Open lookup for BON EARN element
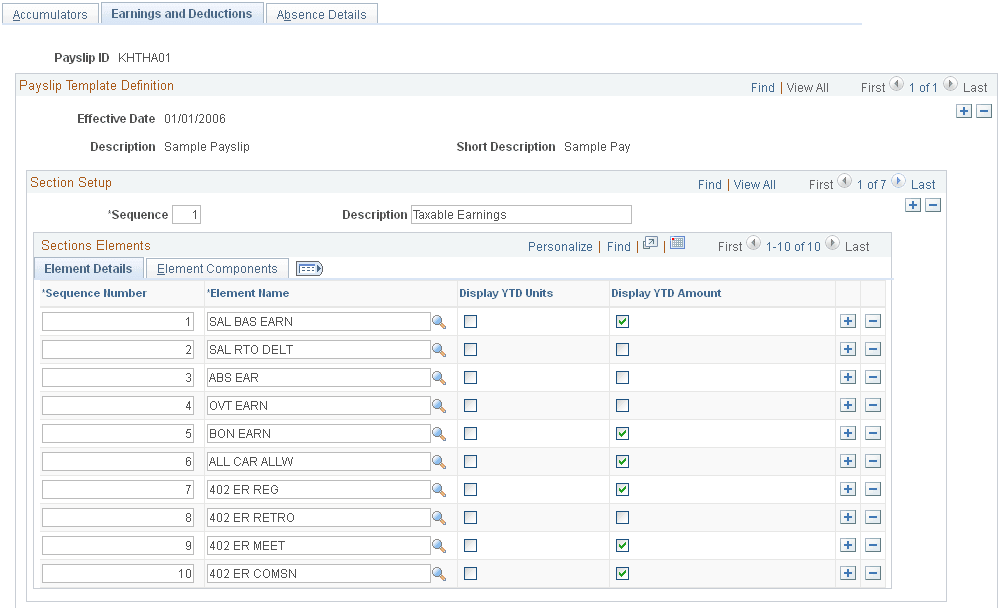The image size is (1001, 608). click(440, 433)
